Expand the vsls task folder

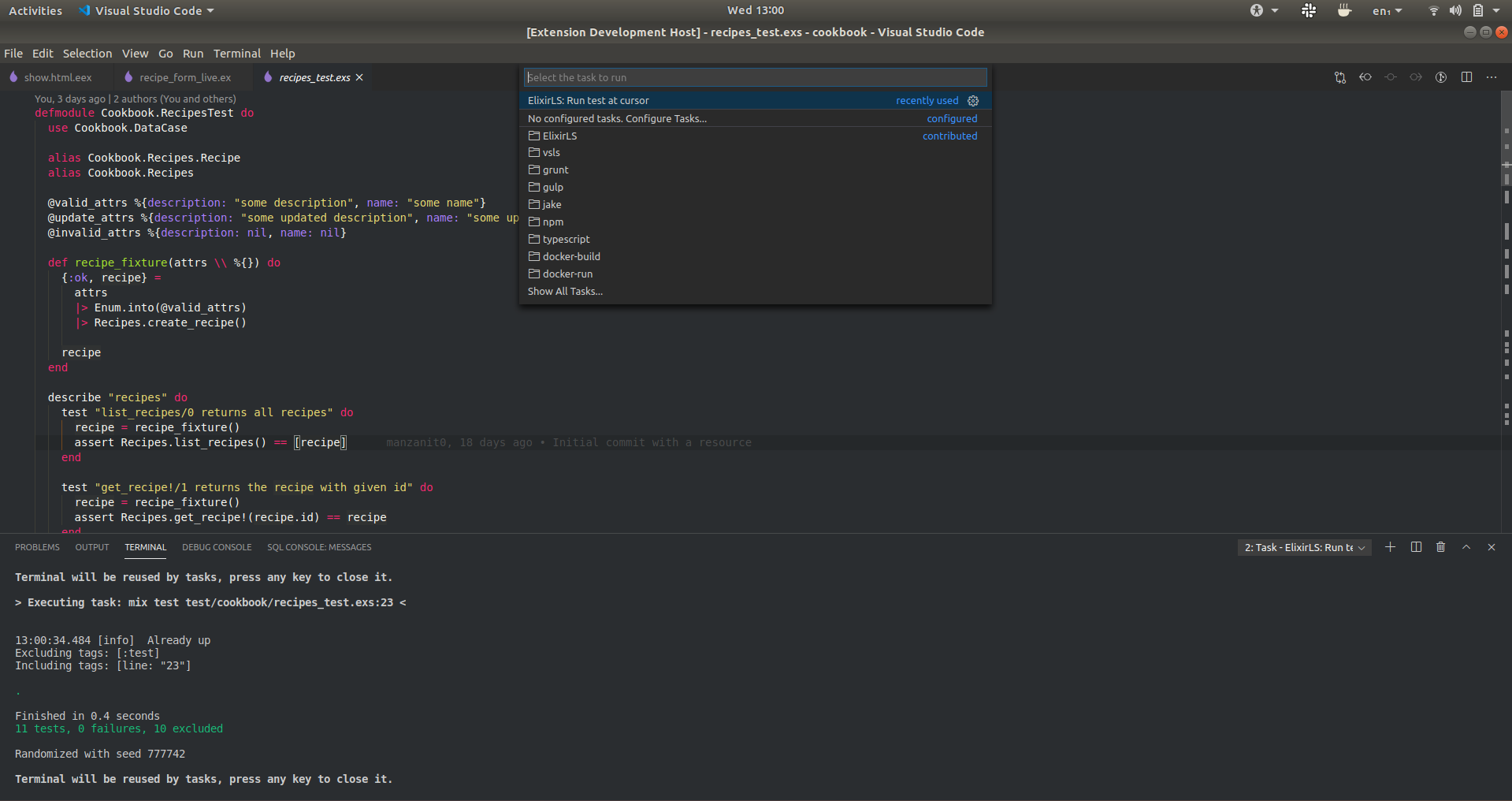pyautogui.click(x=755, y=153)
